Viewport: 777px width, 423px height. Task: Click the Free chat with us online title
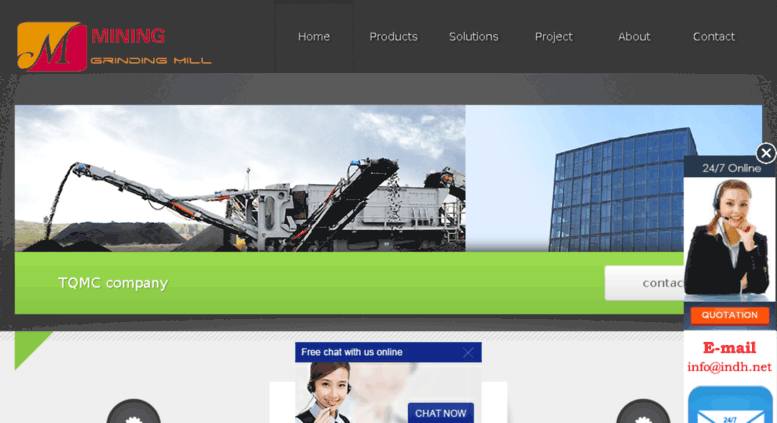[x=351, y=352]
